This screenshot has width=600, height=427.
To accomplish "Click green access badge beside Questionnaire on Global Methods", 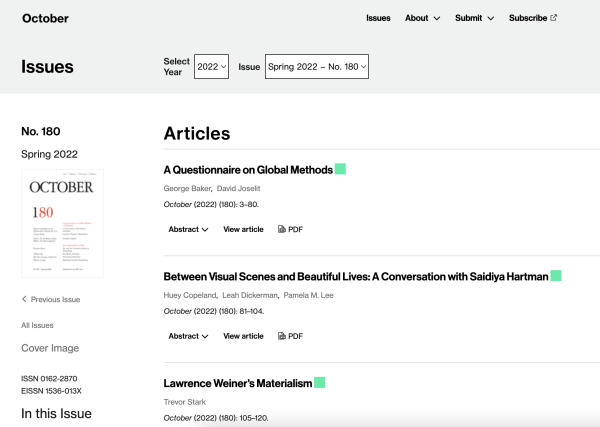I will click(340, 169).
